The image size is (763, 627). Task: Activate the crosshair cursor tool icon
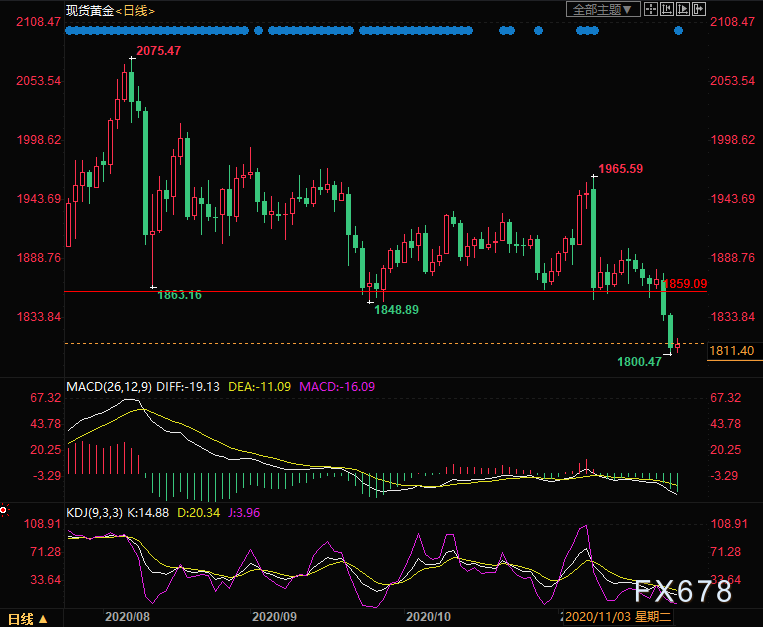[651, 9]
